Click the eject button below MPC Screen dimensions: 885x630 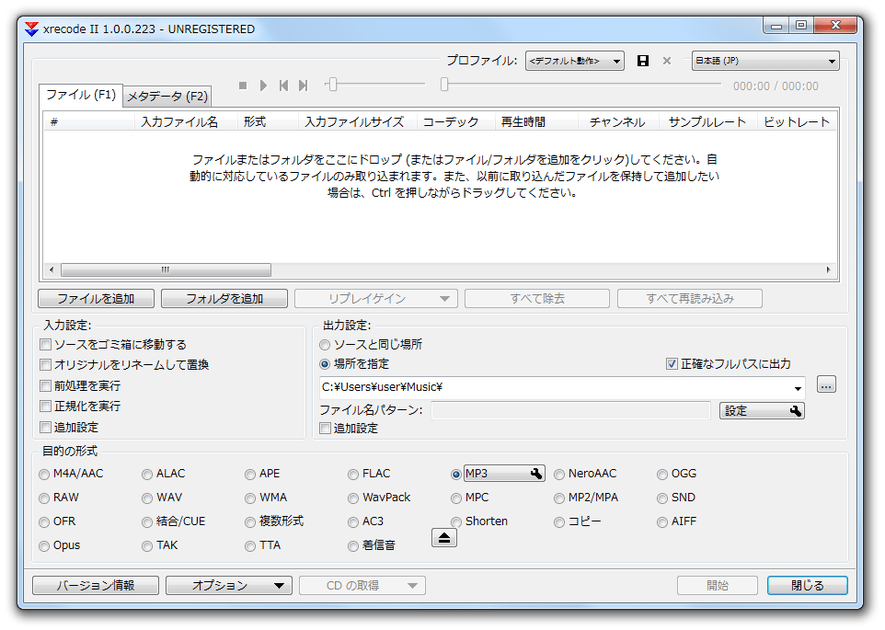444,538
